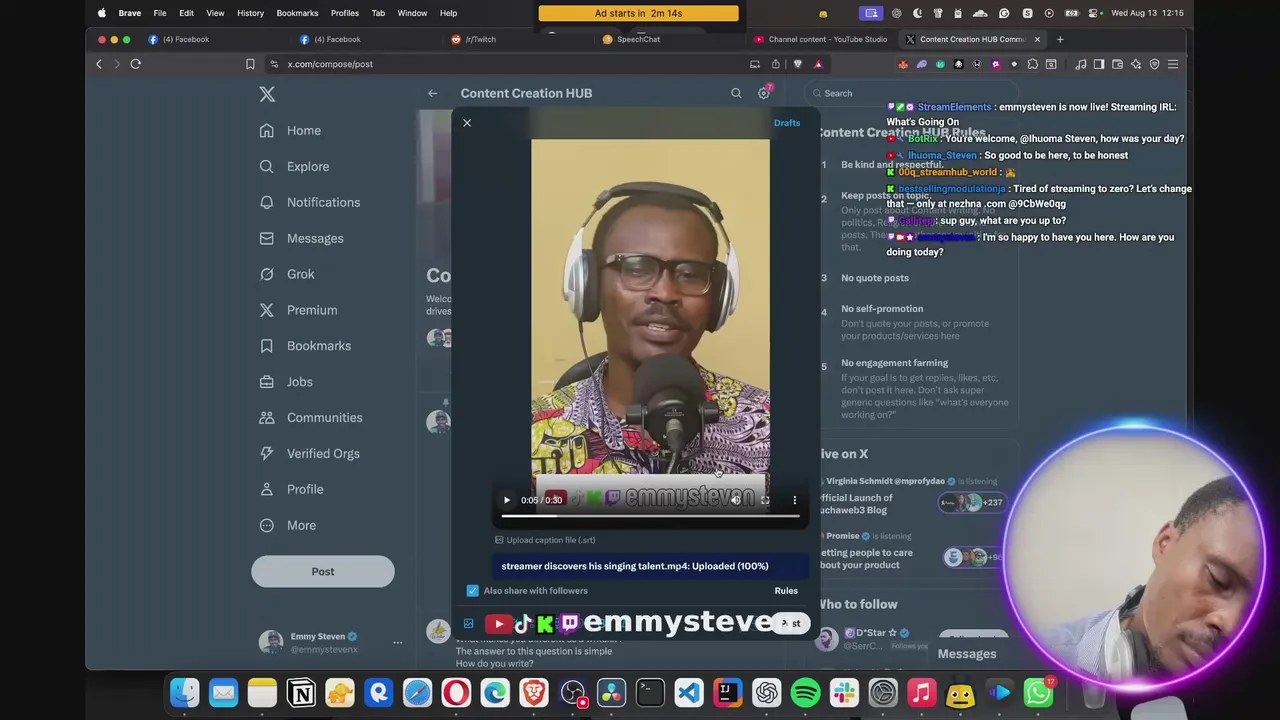The width and height of the screenshot is (1280, 720).
Task: Open Messages in X sidebar
Action: tap(301, 238)
